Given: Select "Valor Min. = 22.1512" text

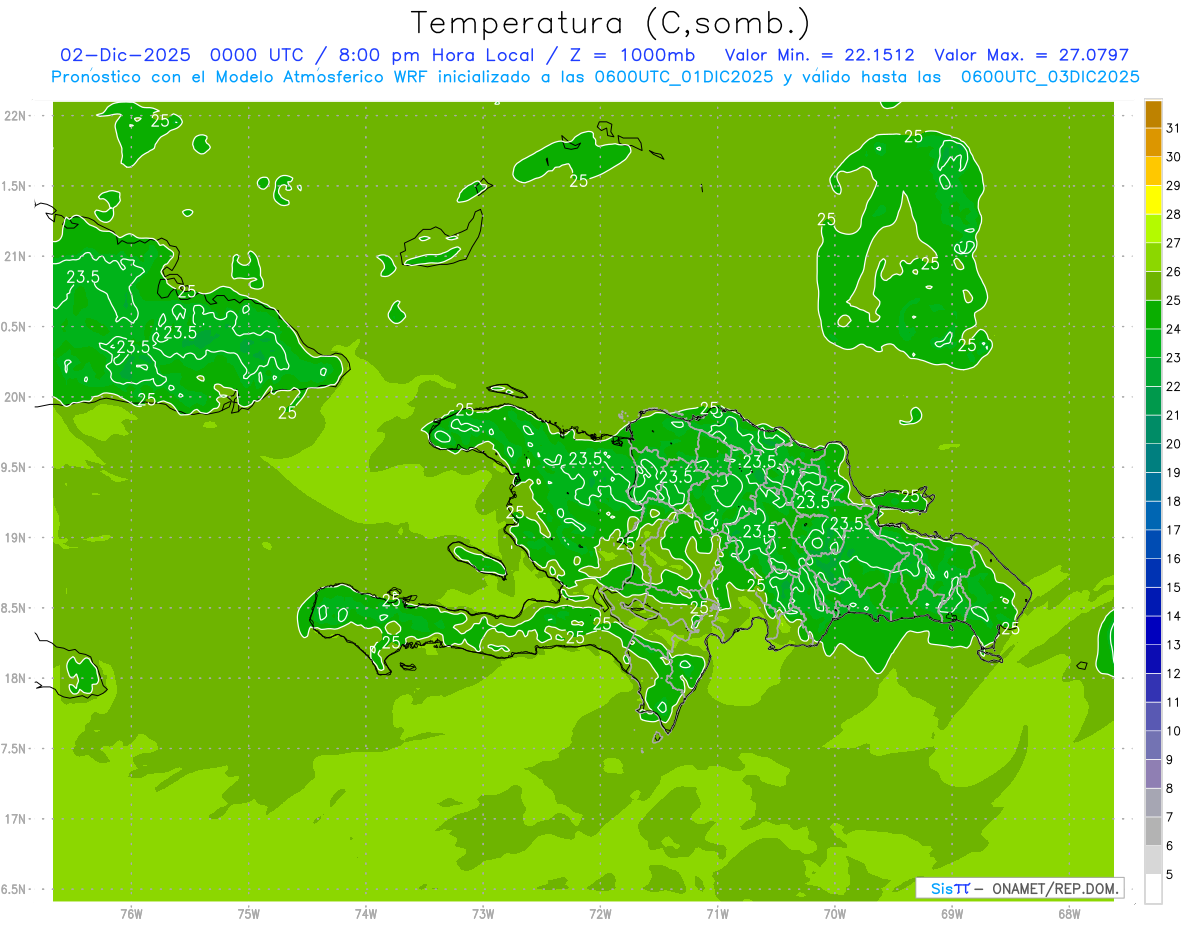Looking at the screenshot, I should point(819,55).
